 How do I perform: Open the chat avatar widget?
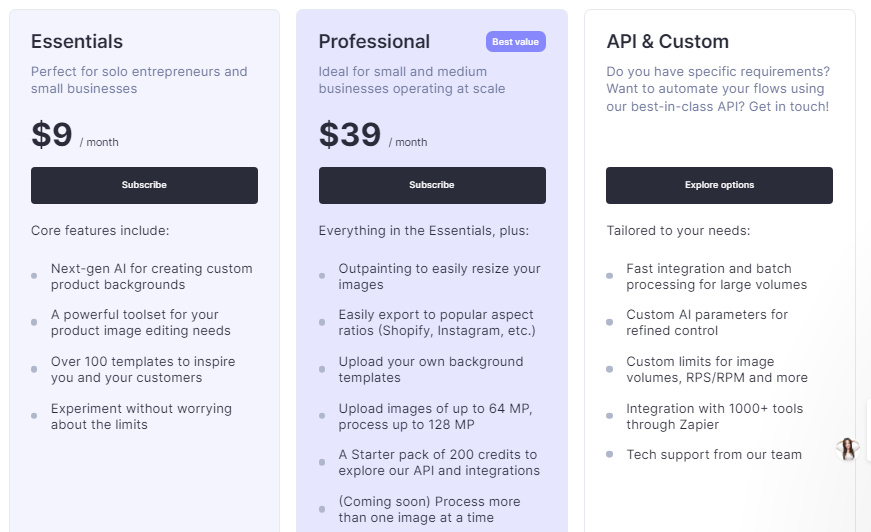[x=849, y=449]
